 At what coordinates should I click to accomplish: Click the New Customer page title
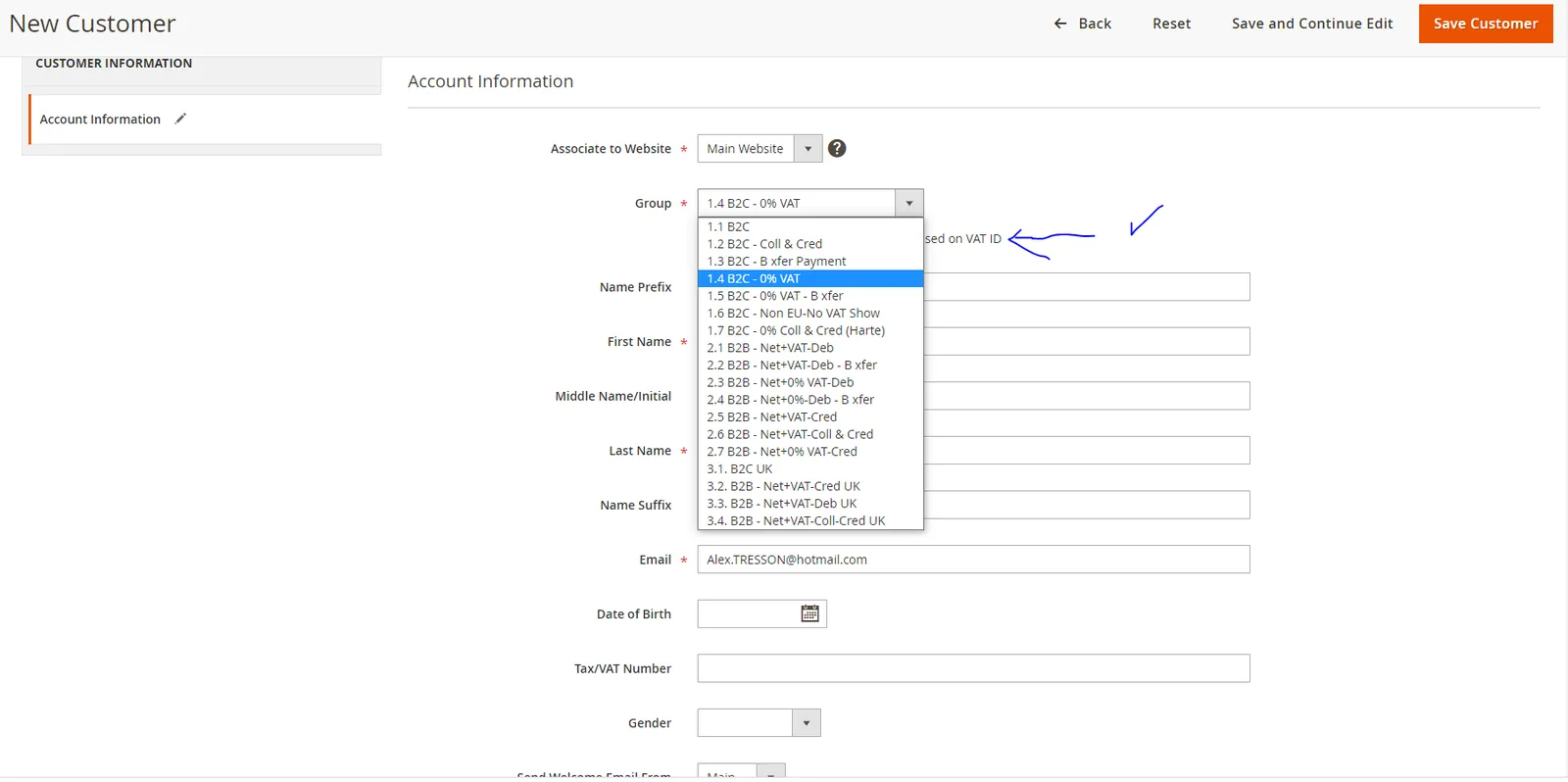92,24
